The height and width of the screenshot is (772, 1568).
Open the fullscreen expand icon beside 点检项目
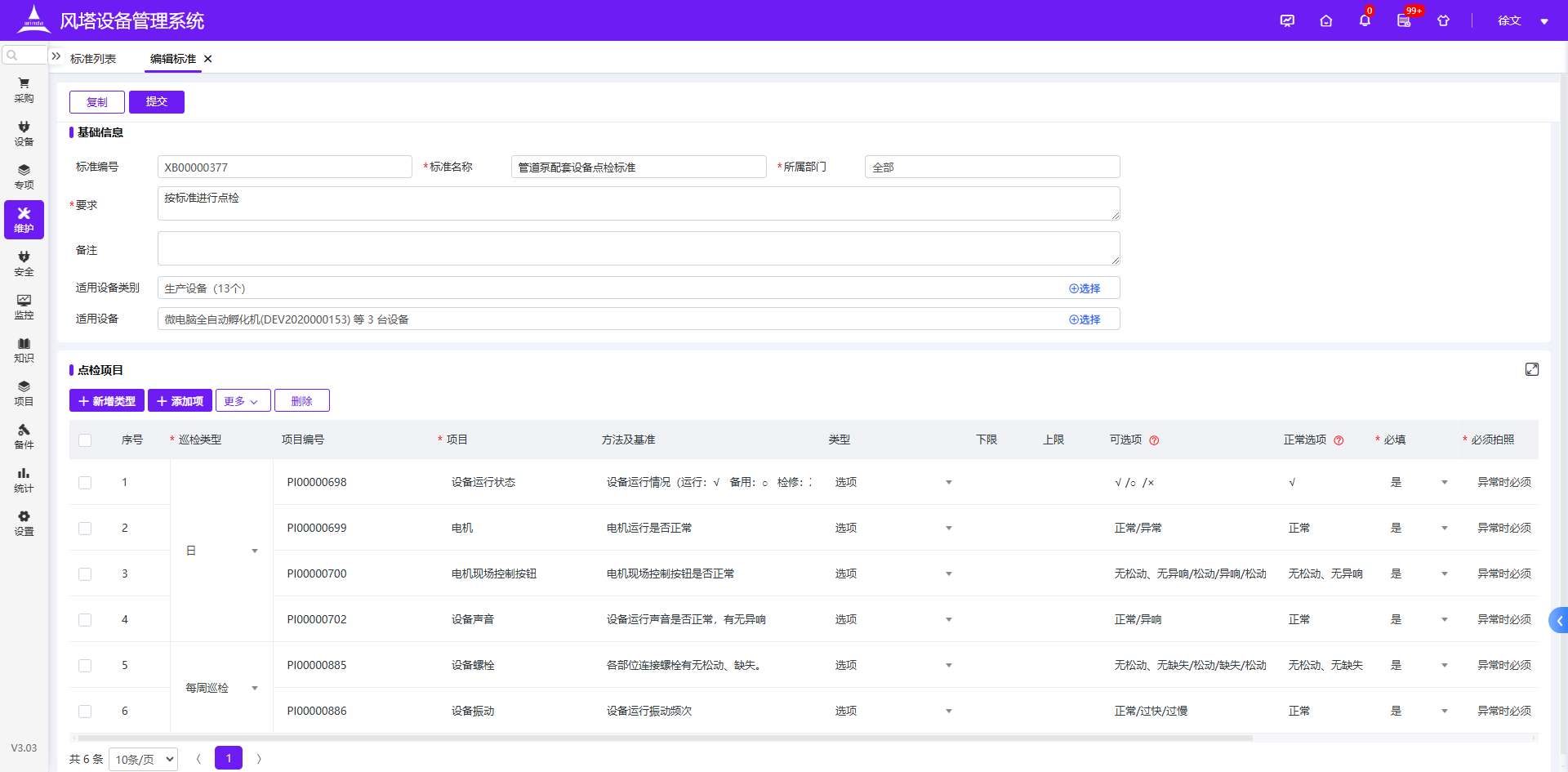[1532, 369]
